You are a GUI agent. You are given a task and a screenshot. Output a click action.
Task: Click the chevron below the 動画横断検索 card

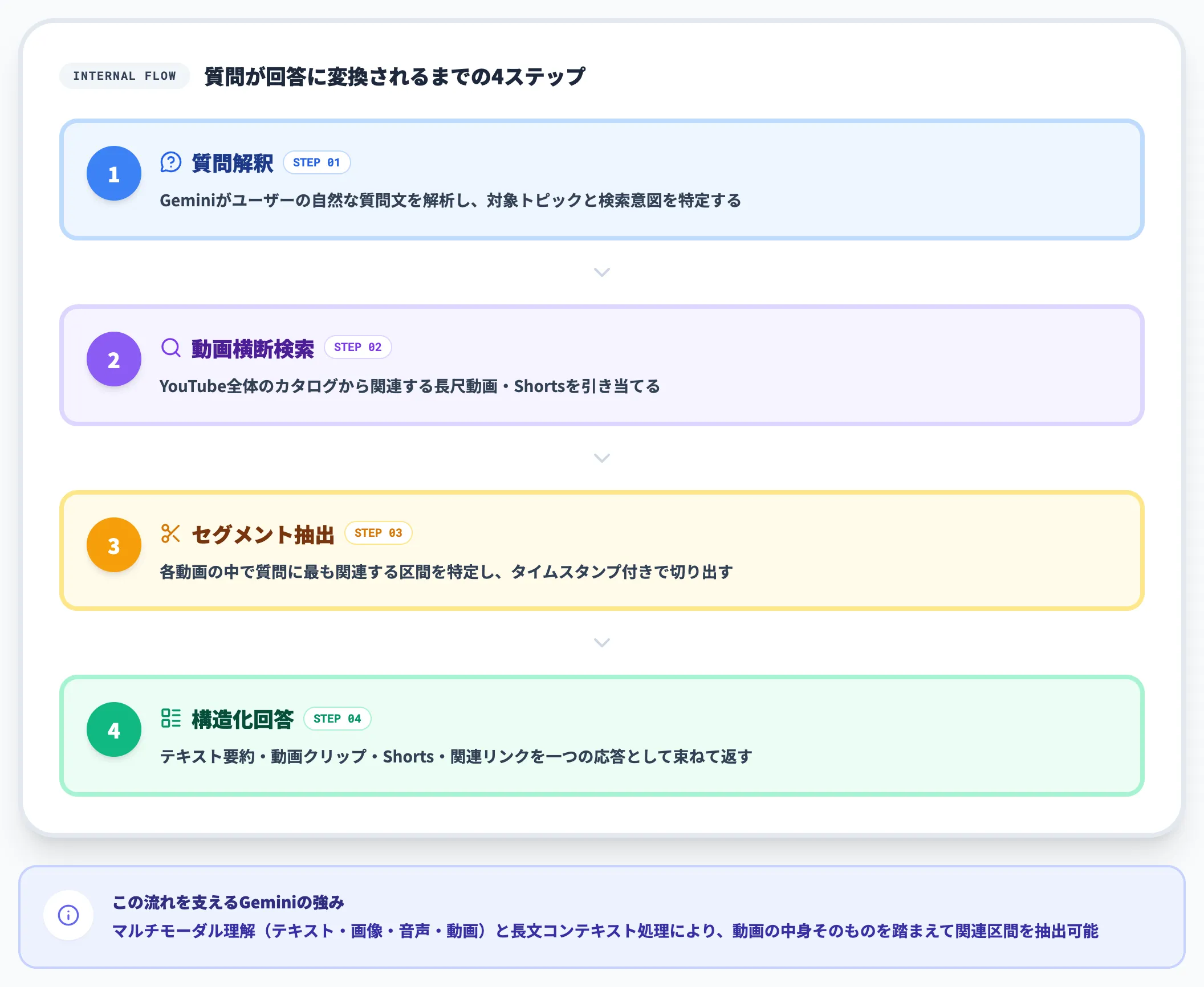coord(602,458)
